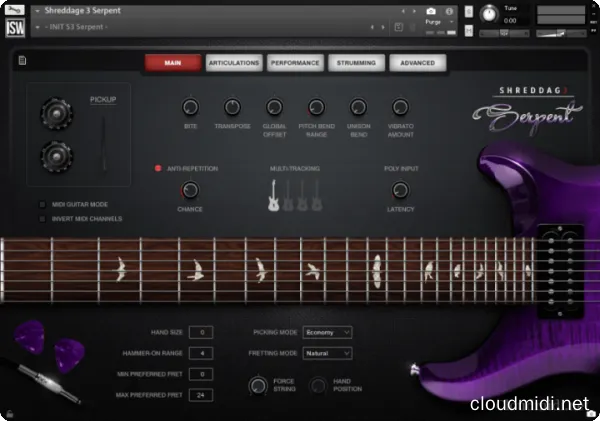Switch to the Articulations tab
The width and height of the screenshot is (600, 421).
coord(234,63)
